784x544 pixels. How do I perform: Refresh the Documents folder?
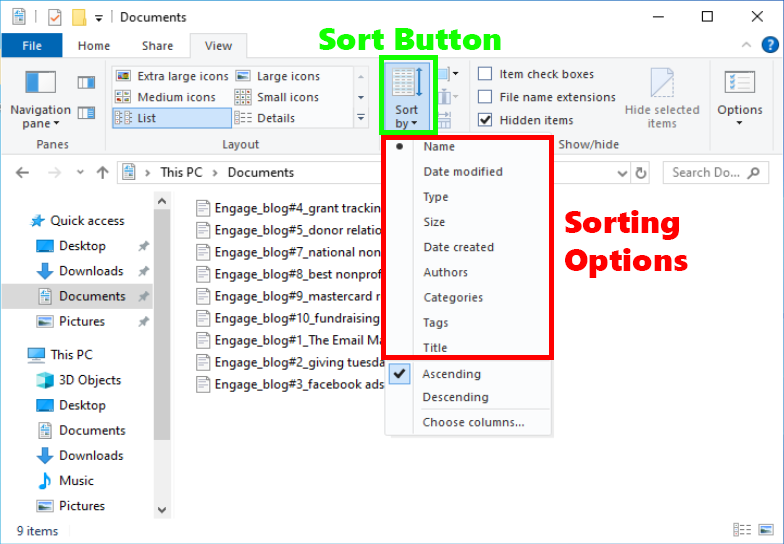click(x=640, y=173)
